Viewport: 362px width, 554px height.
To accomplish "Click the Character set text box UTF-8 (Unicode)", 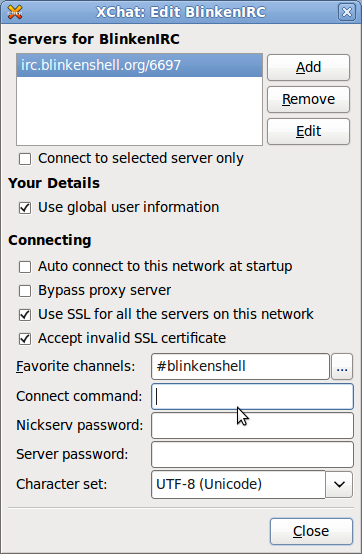I will click(x=238, y=484).
